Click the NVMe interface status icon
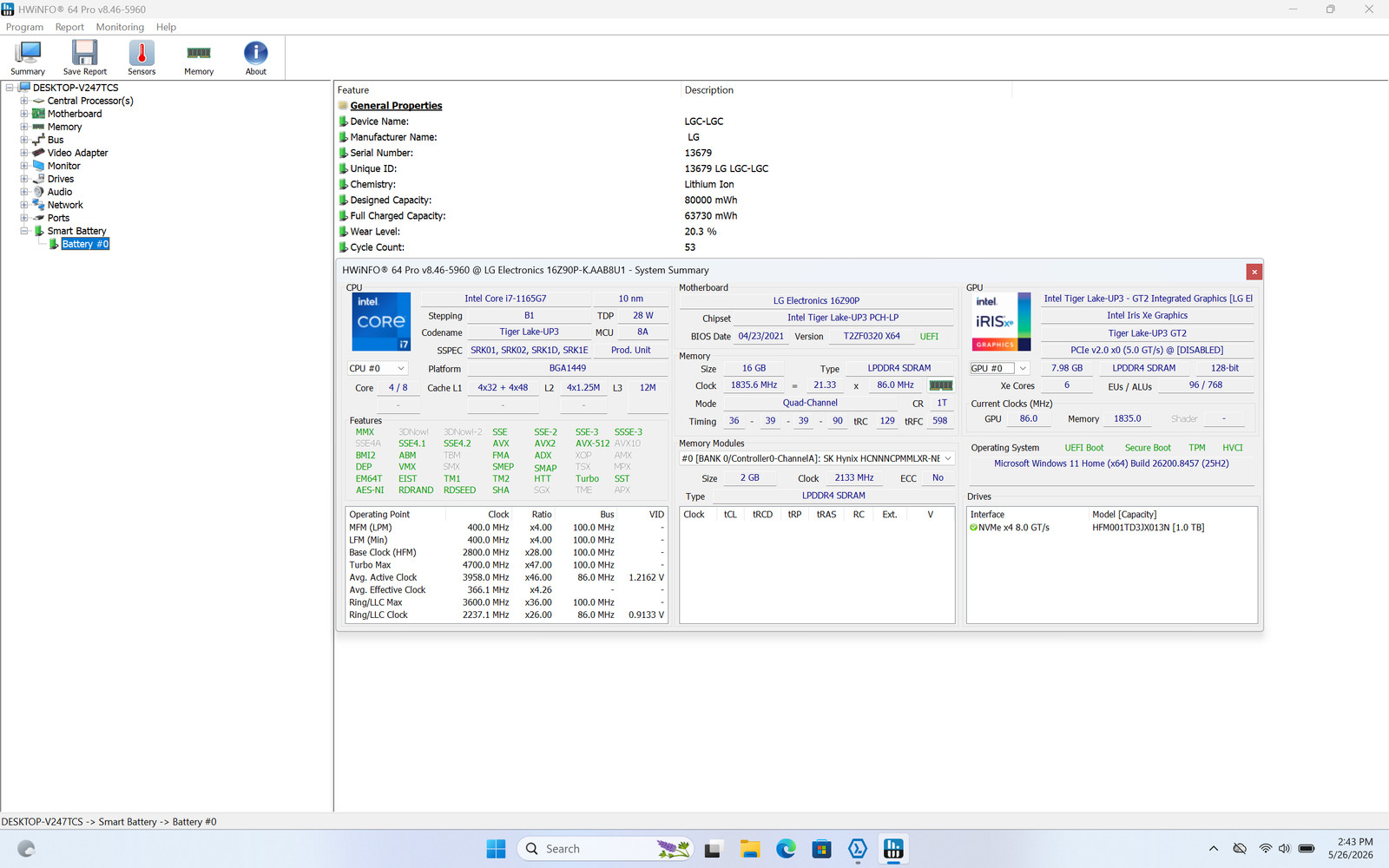 click(973, 528)
